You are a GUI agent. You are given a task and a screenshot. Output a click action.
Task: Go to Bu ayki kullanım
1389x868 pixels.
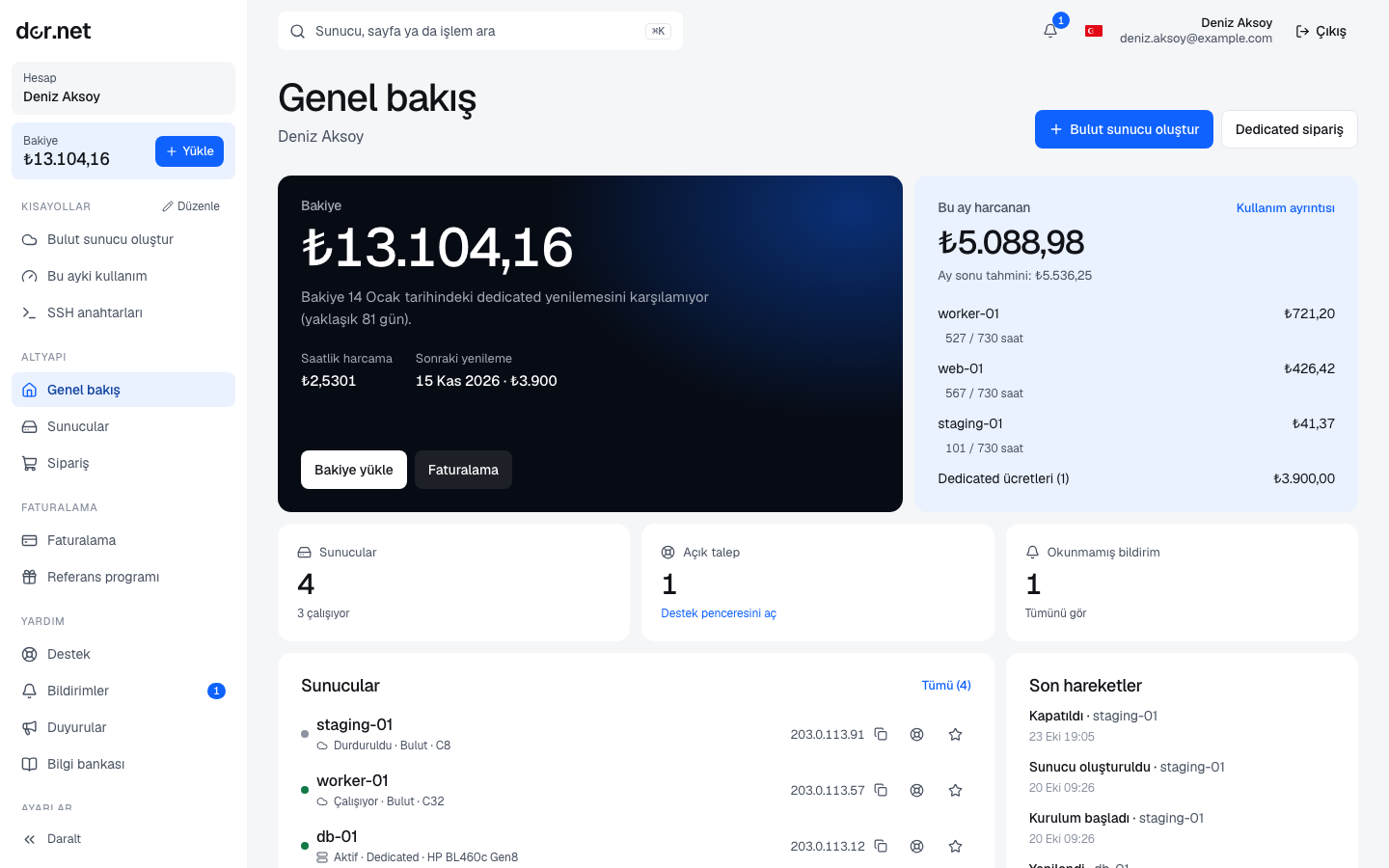[123, 276]
